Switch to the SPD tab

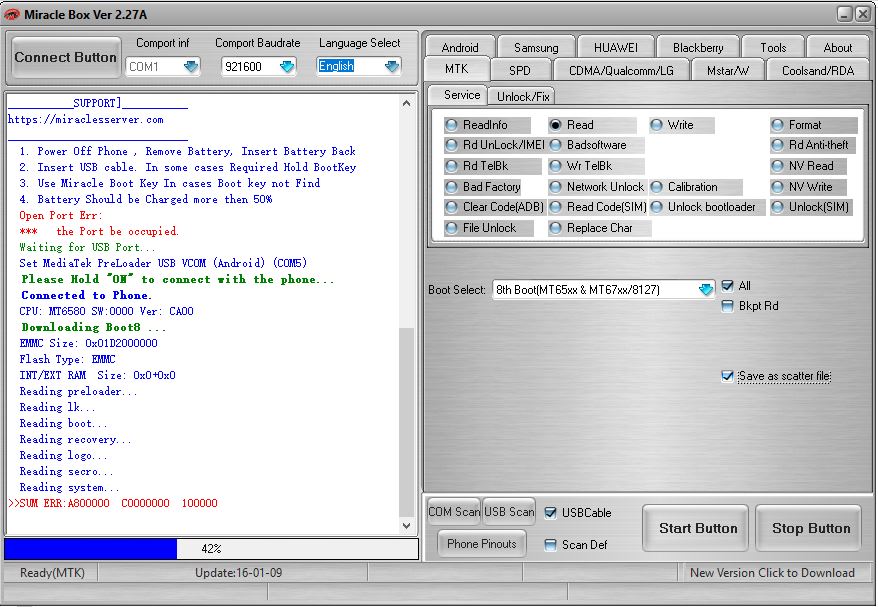point(520,71)
